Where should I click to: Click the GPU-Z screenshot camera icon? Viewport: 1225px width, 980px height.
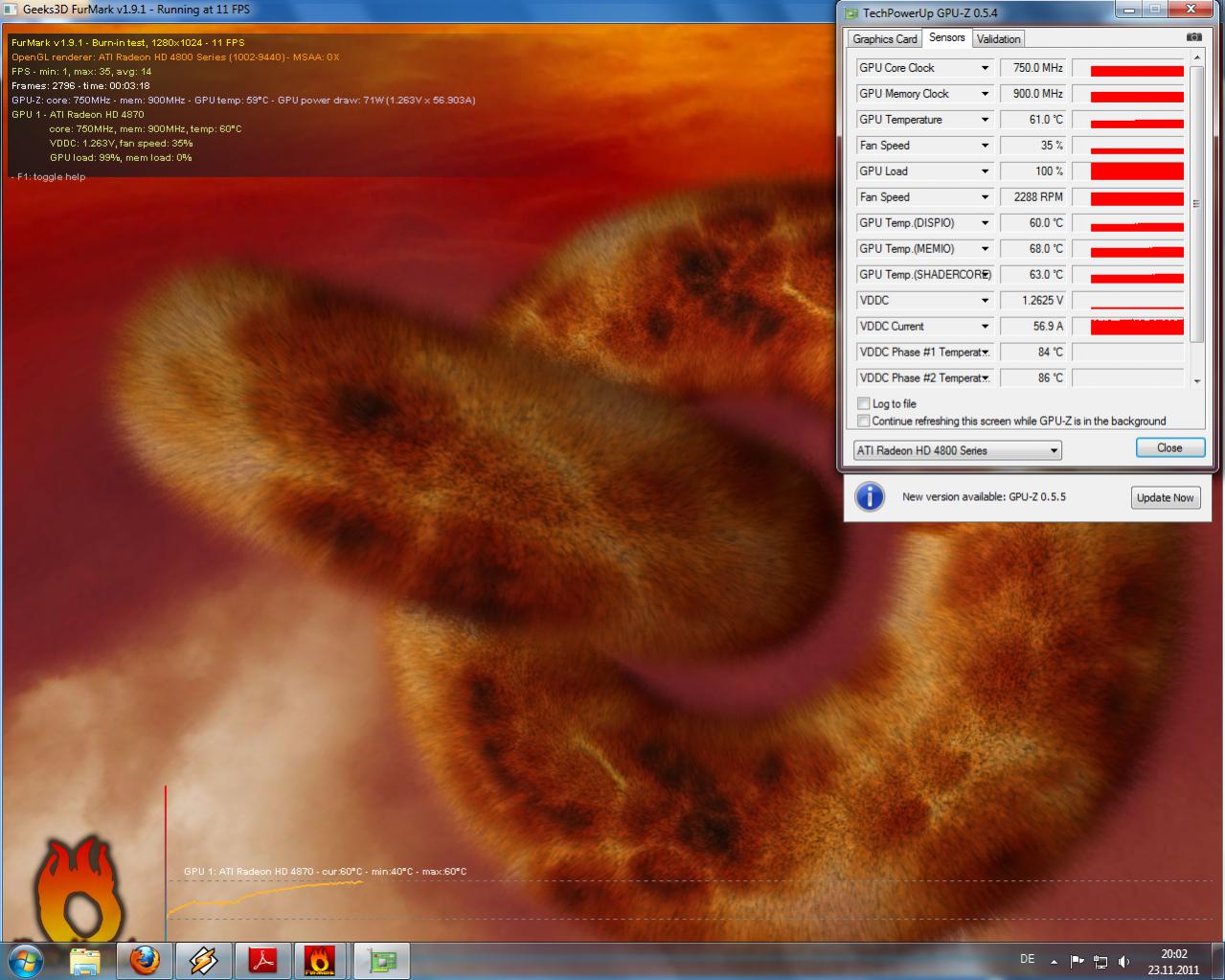(x=1193, y=37)
